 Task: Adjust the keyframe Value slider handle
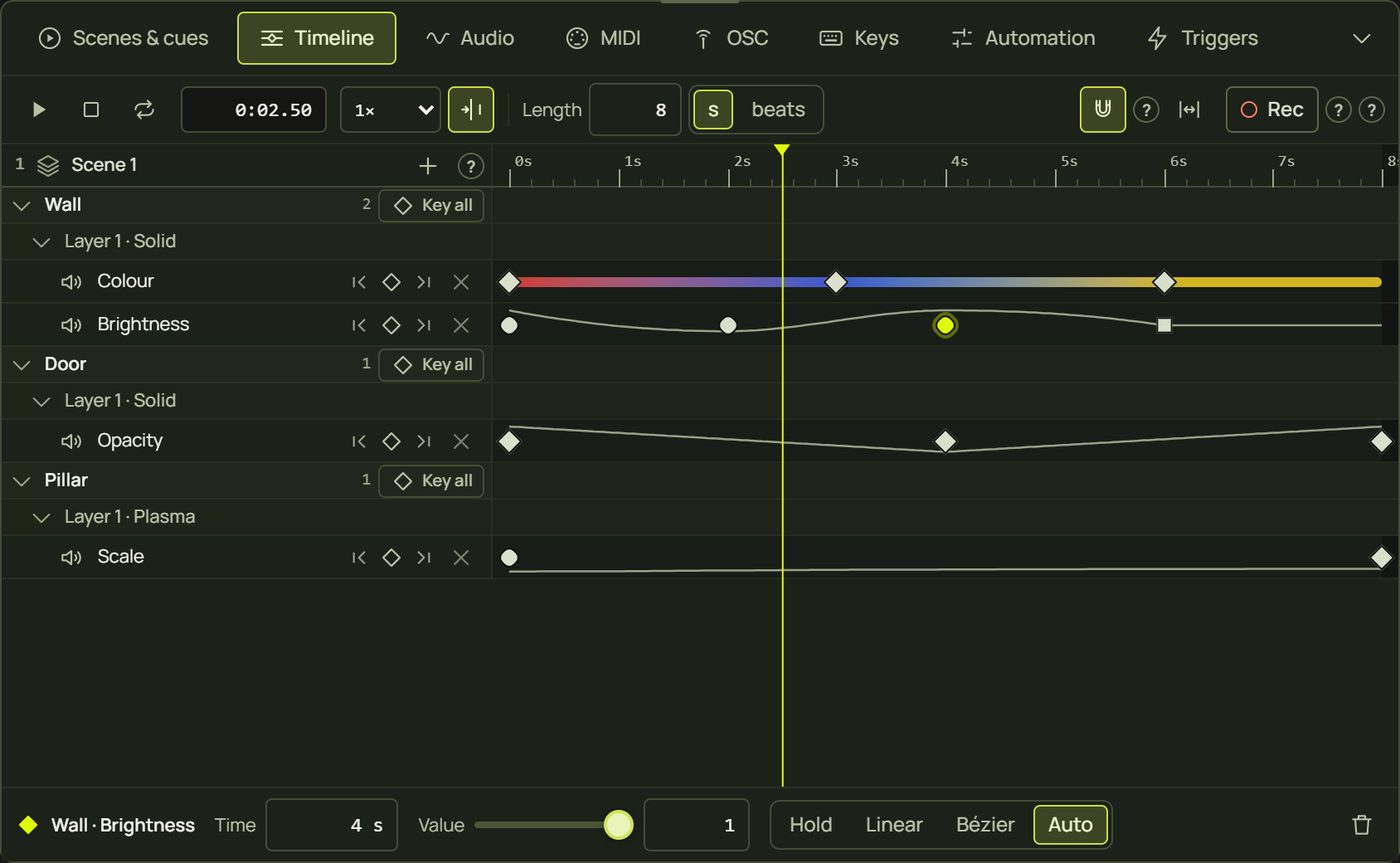pyautogui.click(x=619, y=825)
